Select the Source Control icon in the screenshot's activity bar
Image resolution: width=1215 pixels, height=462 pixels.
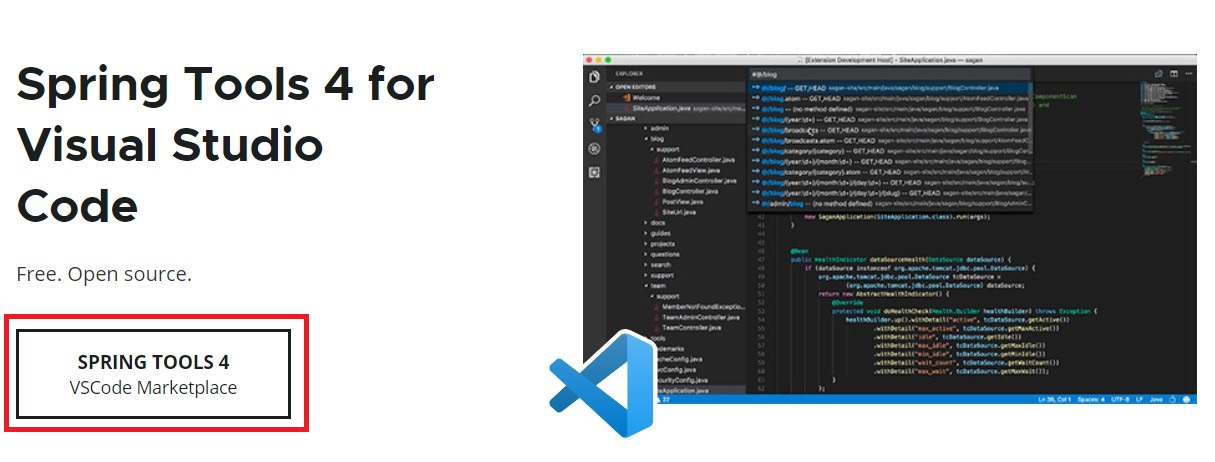595,125
